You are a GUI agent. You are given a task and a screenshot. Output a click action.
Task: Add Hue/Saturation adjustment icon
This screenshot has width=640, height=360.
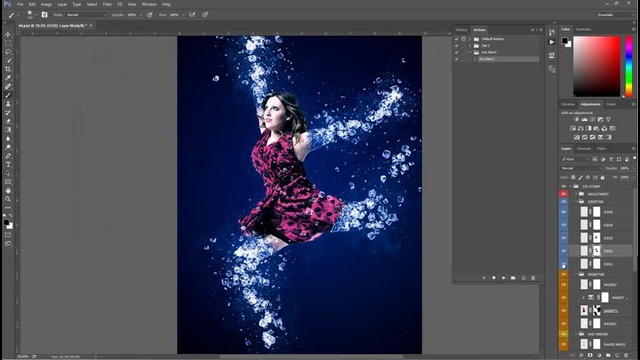point(573,128)
